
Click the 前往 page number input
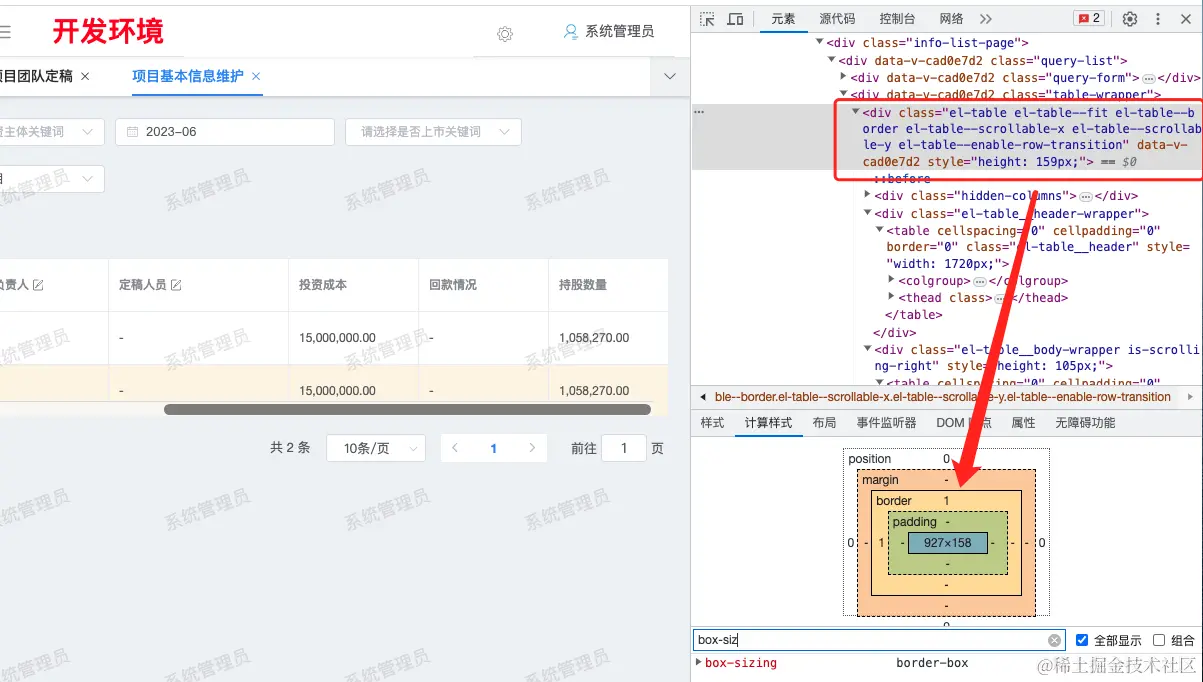(625, 448)
